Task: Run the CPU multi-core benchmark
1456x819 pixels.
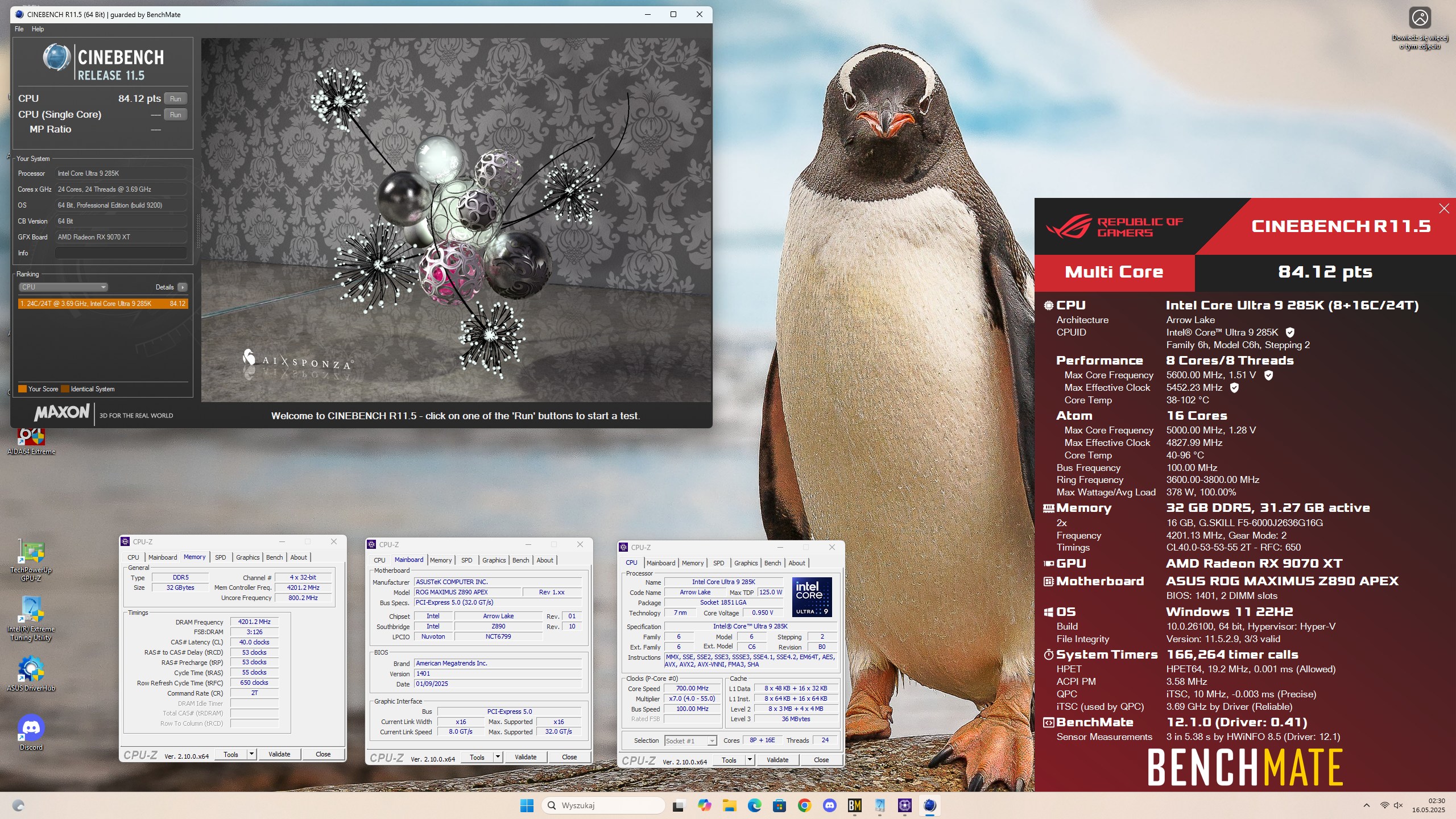Action: [175, 98]
